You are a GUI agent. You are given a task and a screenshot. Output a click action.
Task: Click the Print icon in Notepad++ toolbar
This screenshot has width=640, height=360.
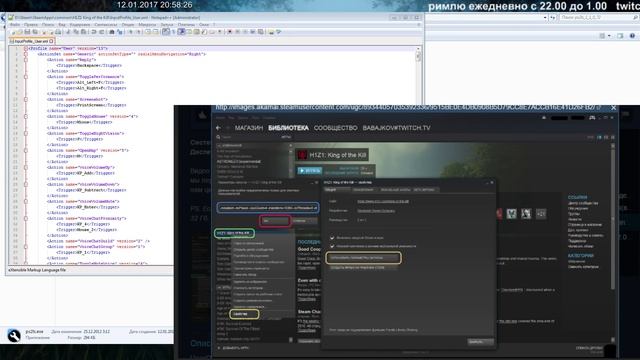pyautogui.click(x=58, y=32)
